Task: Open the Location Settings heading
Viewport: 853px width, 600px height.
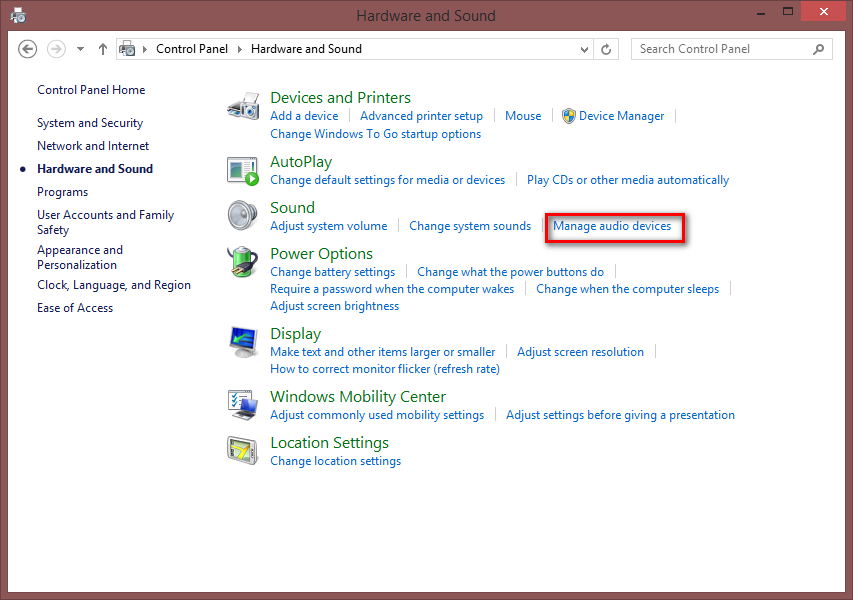Action: pyautogui.click(x=329, y=443)
